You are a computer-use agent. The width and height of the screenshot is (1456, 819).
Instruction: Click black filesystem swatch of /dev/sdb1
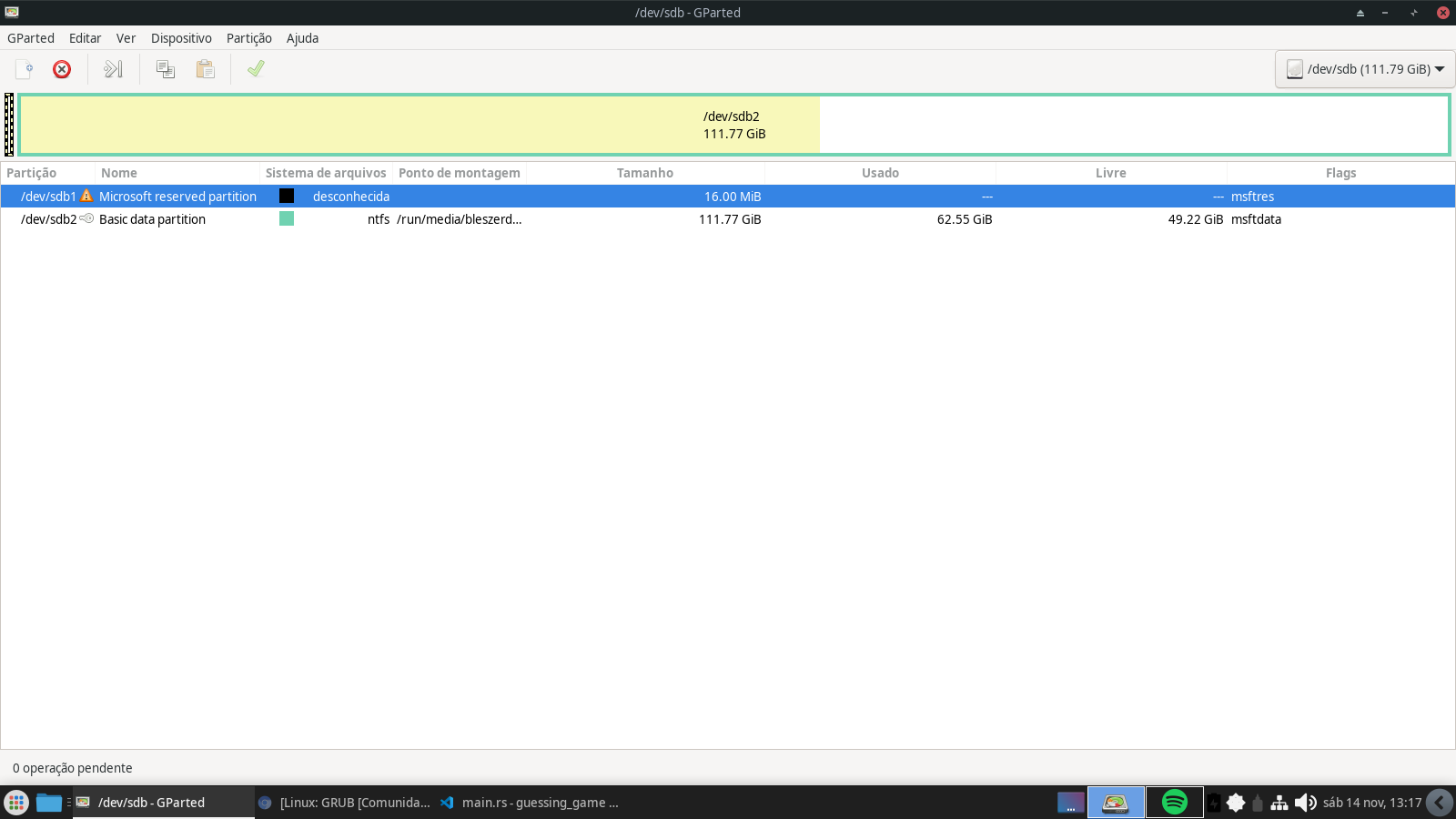pyautogui.click(x=287, y=196)
